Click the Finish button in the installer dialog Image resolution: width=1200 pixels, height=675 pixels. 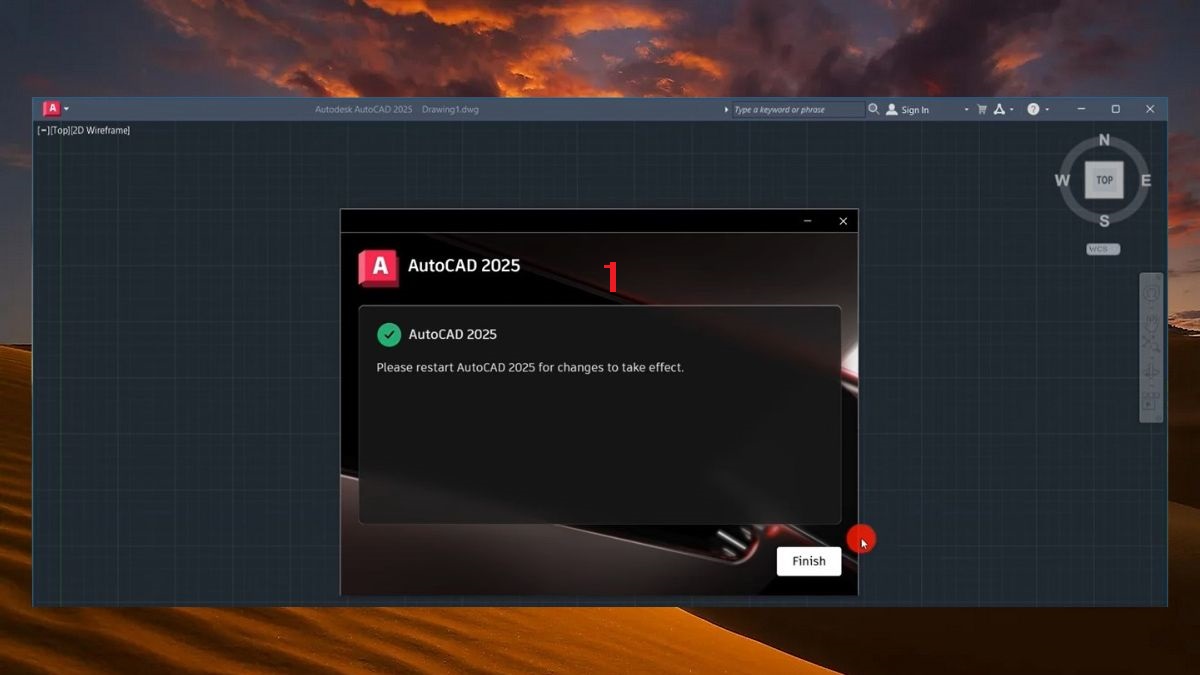[809, 561]
